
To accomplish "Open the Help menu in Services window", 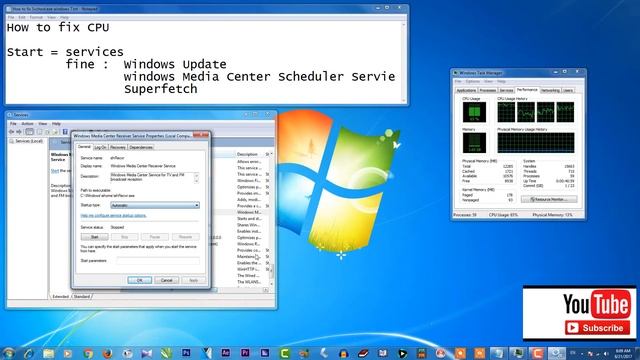I will pyautogui.click(x=56, y=123).
